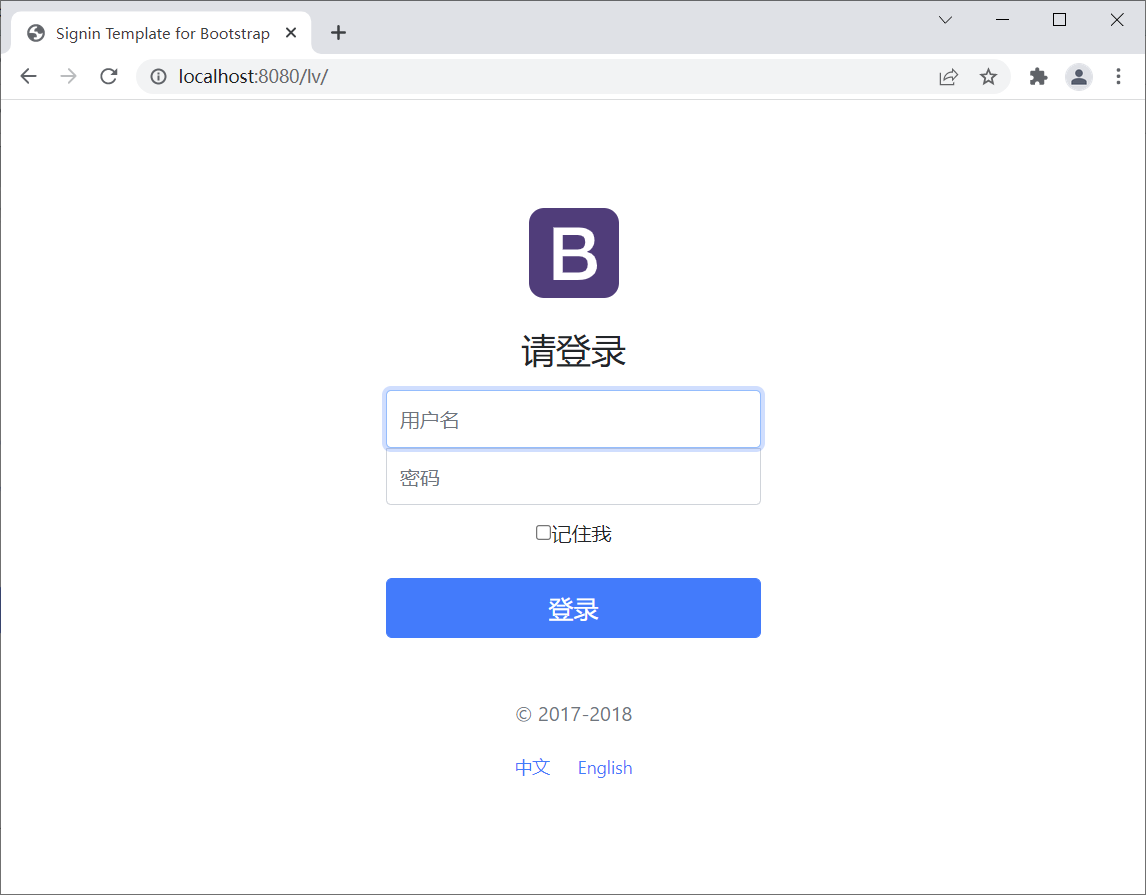This screenshot has width=1146, height=895.
Task: Select the Signin Template for Bootstrap tab
Action: [161, 33]
